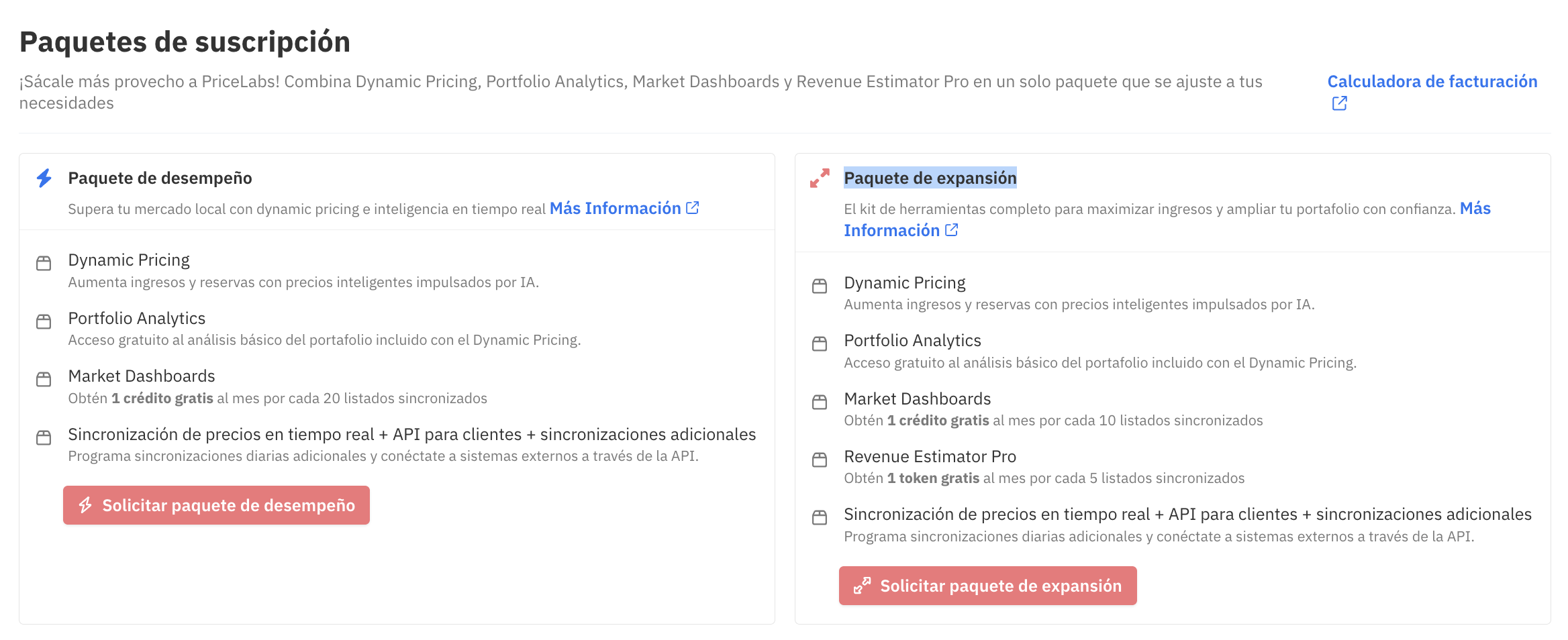
Task: Click the package icon beside right Dynamic Pricing
Action: (x=820, y=286)
